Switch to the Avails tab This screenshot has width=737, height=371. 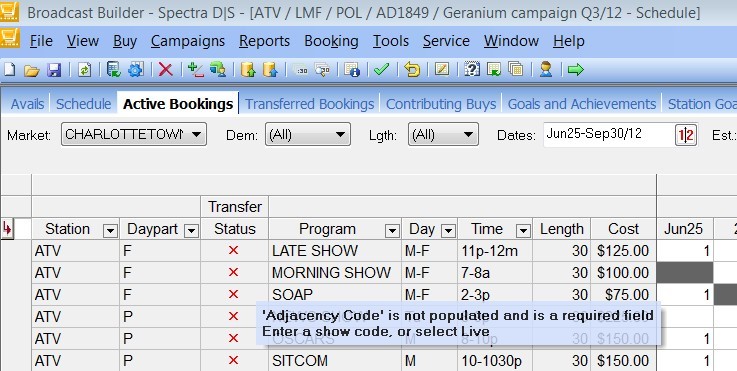click(x=27, y=104)
